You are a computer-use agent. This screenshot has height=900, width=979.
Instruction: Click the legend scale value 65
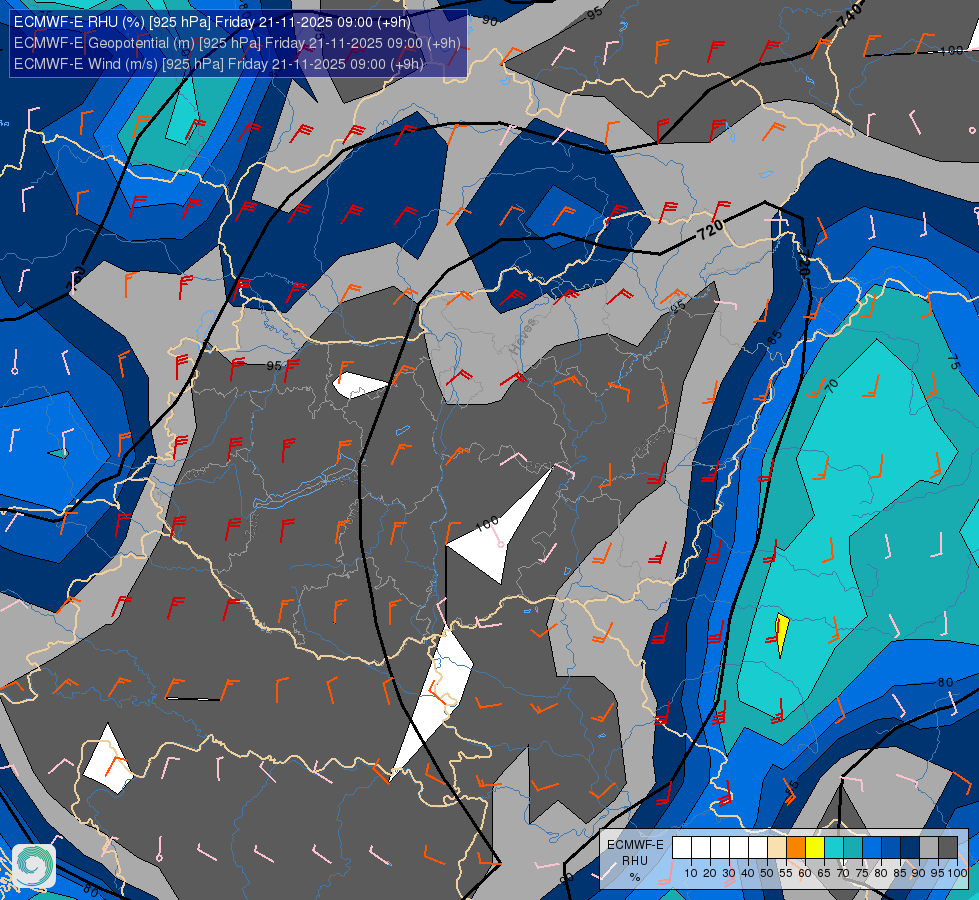pyautogui.click(x=824, y=873)
